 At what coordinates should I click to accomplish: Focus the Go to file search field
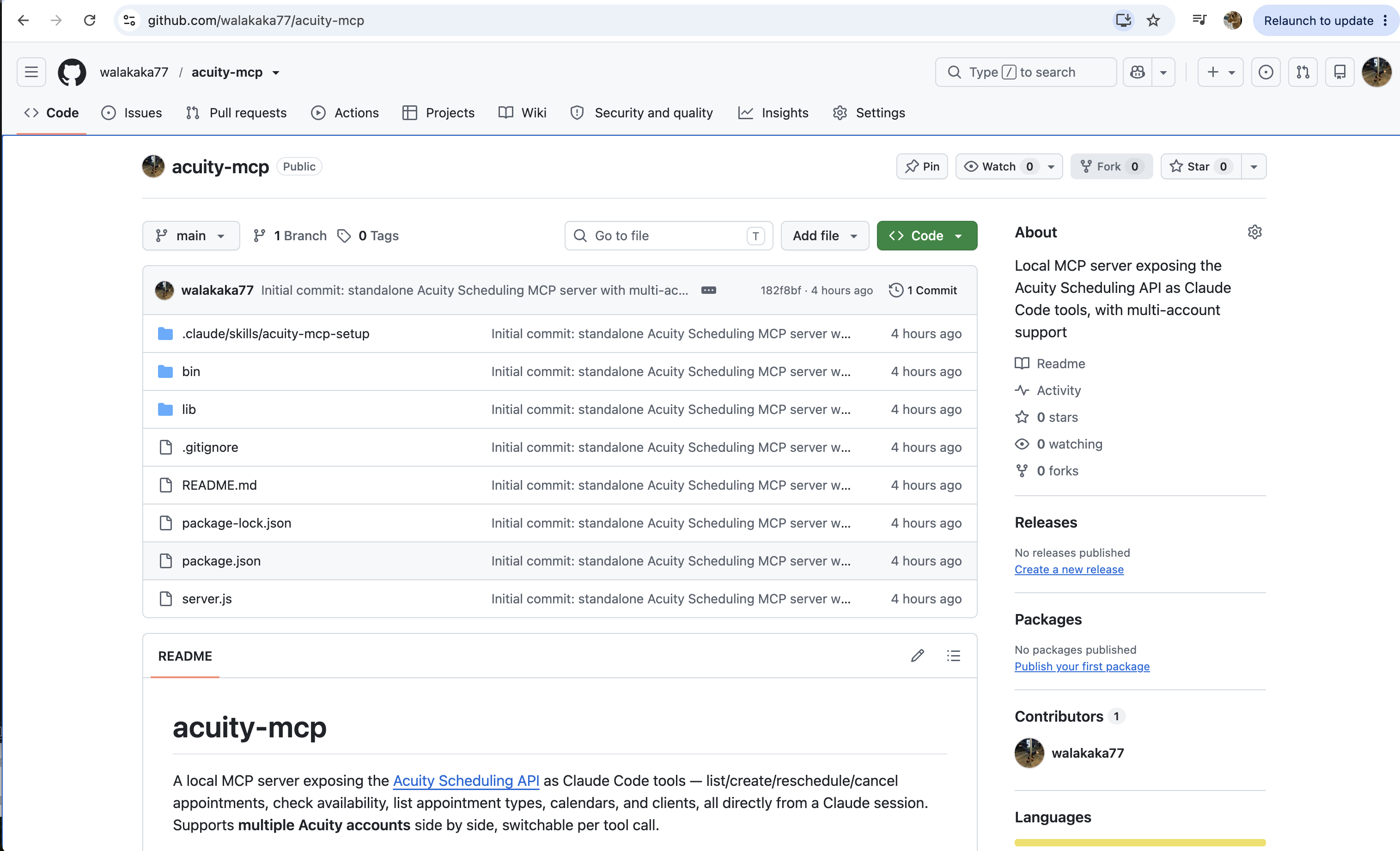coord(669,236)
